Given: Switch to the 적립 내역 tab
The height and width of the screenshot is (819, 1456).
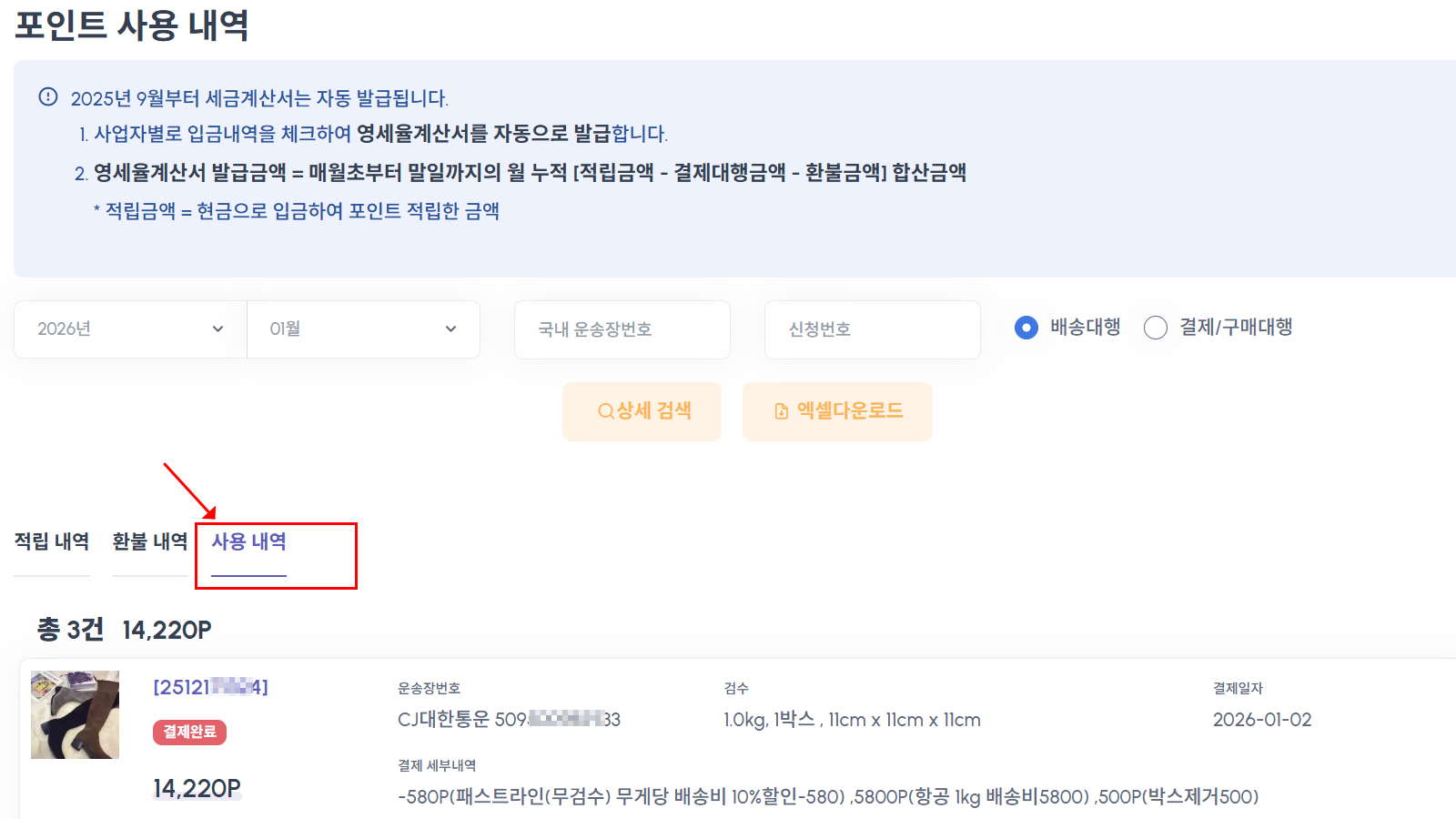Looking at the screenshot, I should click(51, 541).
